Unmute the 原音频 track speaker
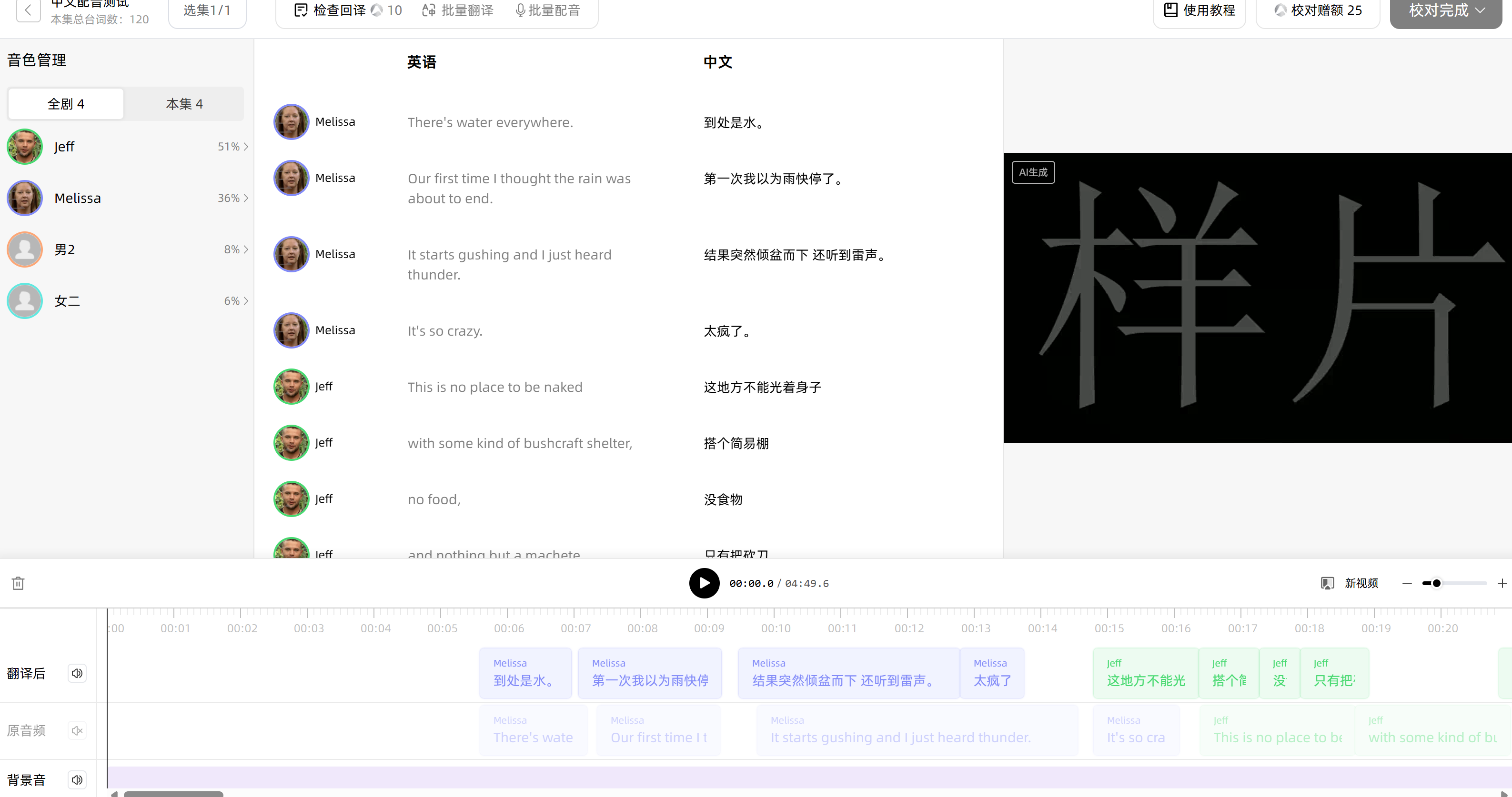 (x=77, y=730)
